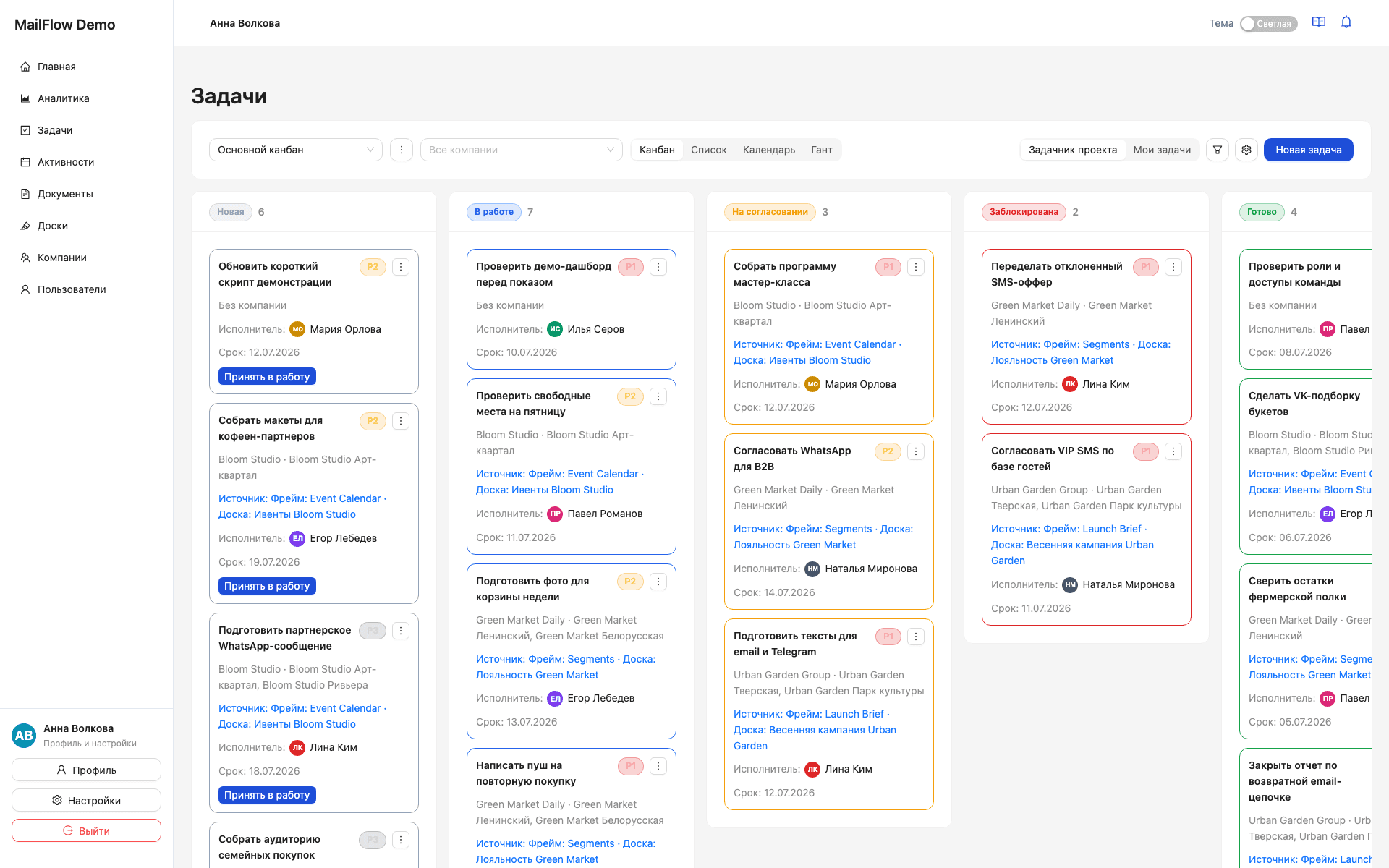Open the notifications bell
This screenshot has width=1389, height=868.
[x=1346, y=22]
